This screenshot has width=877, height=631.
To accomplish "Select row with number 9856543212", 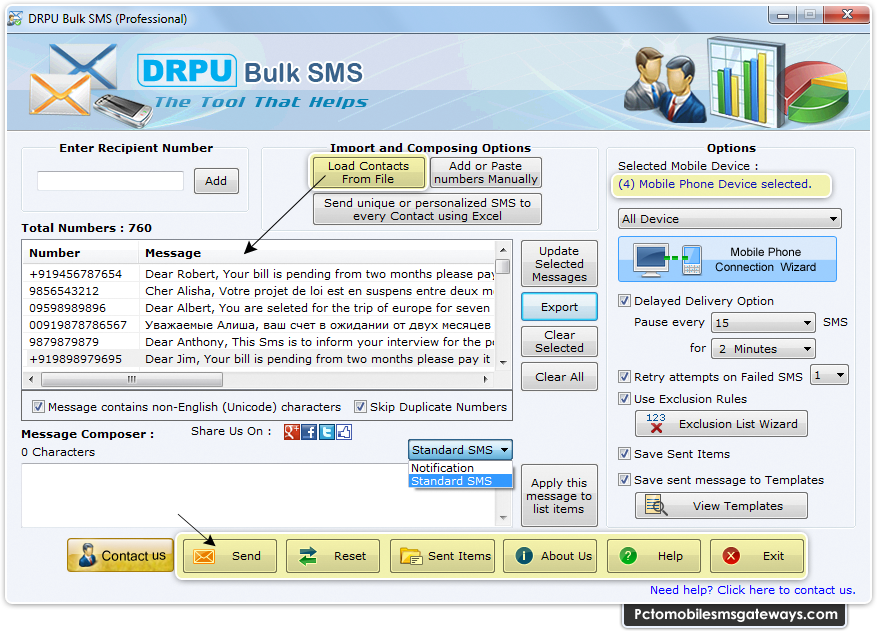I will pos(260,291).
